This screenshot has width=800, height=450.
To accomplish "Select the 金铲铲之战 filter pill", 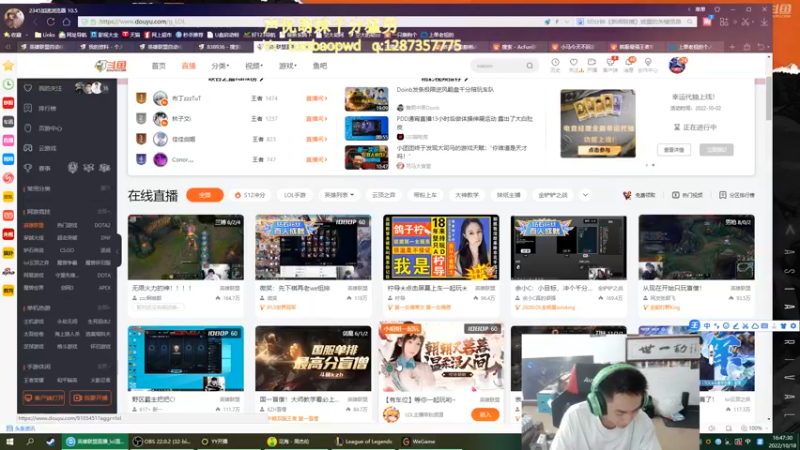I will click(x=553, y=195).
